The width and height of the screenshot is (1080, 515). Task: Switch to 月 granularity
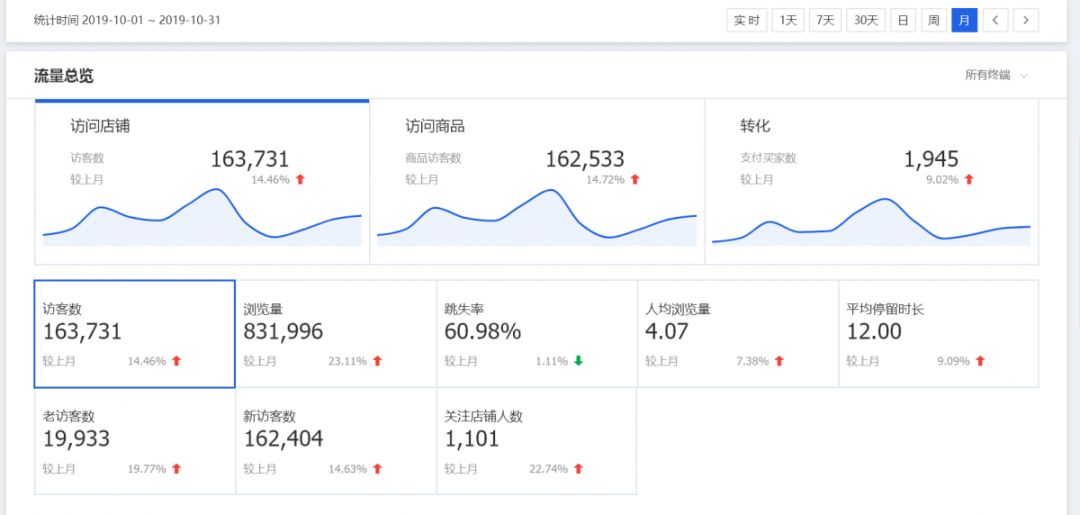pos(964,20)
